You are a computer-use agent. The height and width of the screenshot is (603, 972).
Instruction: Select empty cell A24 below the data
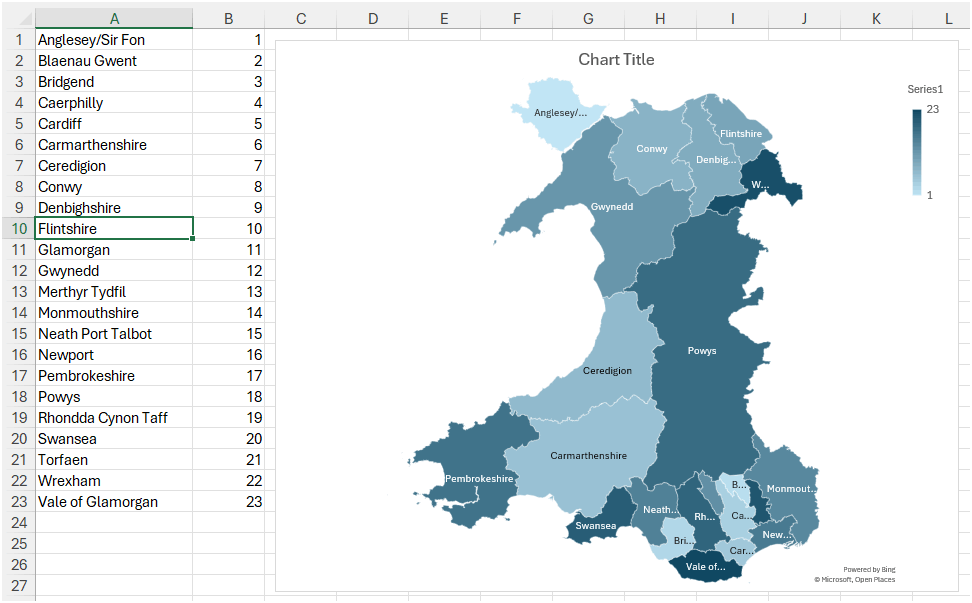(114, 522)
